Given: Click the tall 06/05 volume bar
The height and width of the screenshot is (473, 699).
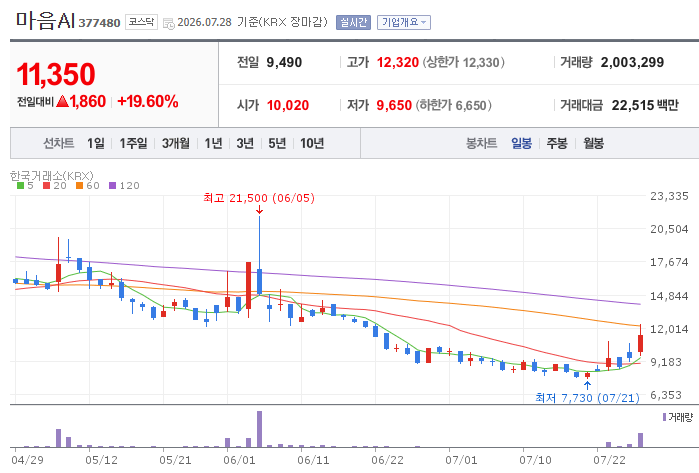Looking at the screenshot, I should pyautogui.click(x=259, y=429).
